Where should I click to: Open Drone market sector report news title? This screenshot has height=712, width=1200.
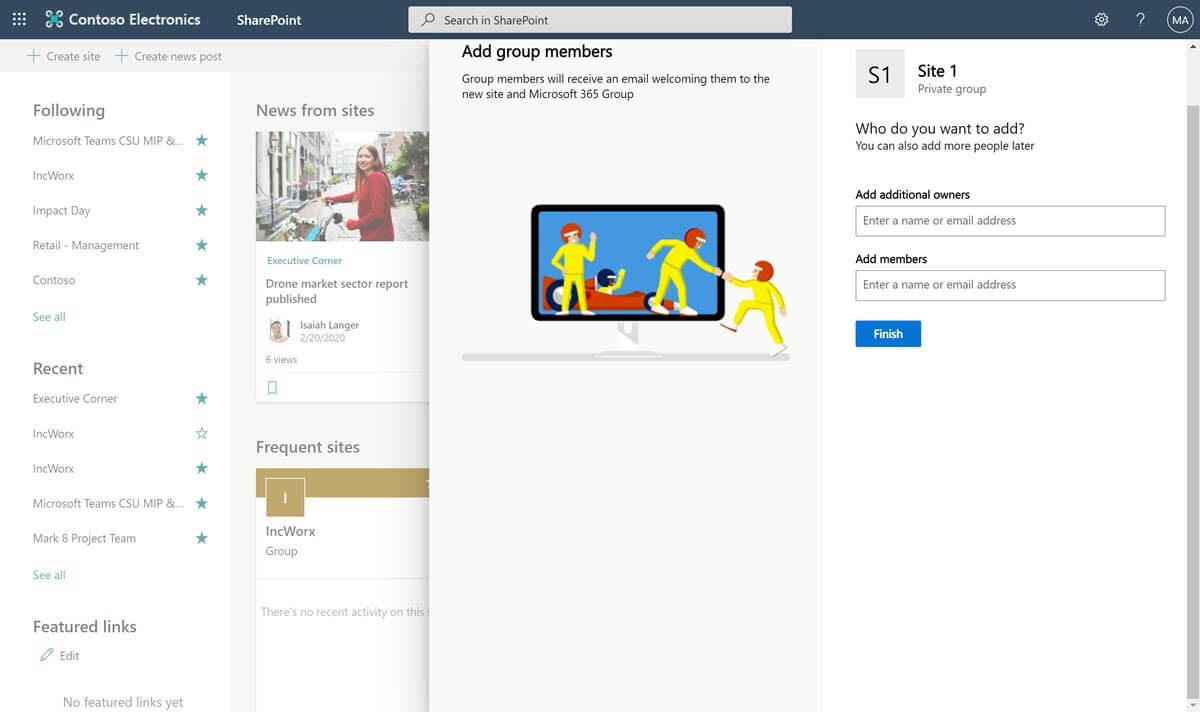(x=337, y=291)
